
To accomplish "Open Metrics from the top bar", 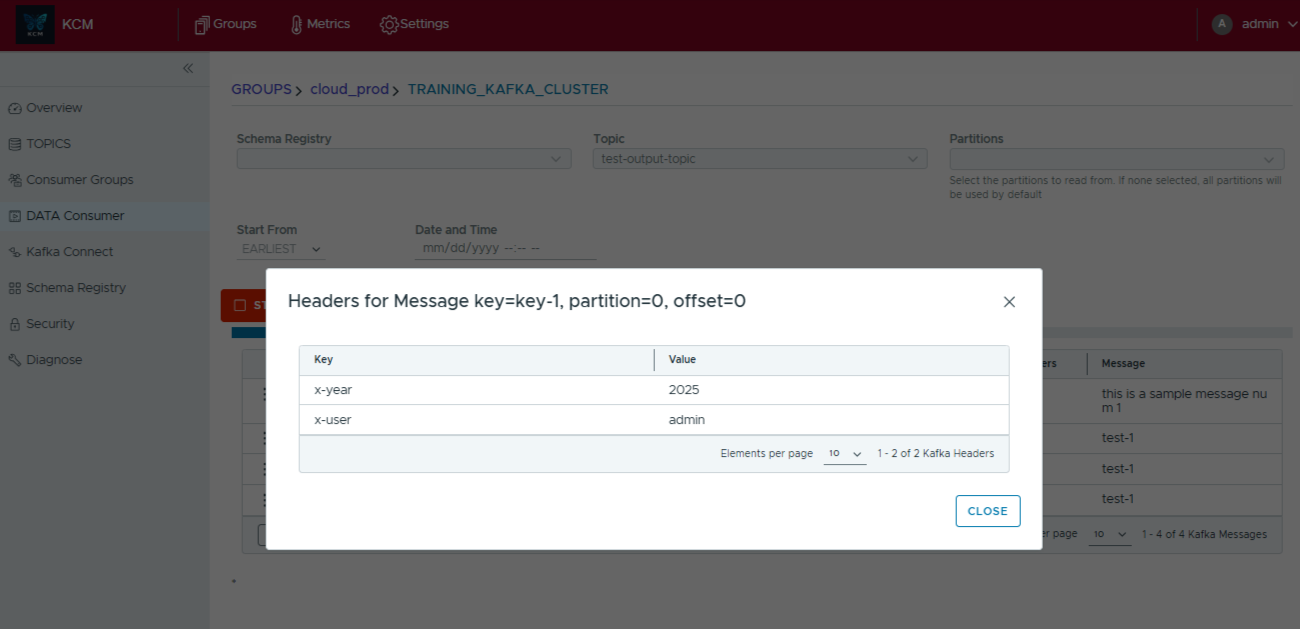I will coord(319,24).
